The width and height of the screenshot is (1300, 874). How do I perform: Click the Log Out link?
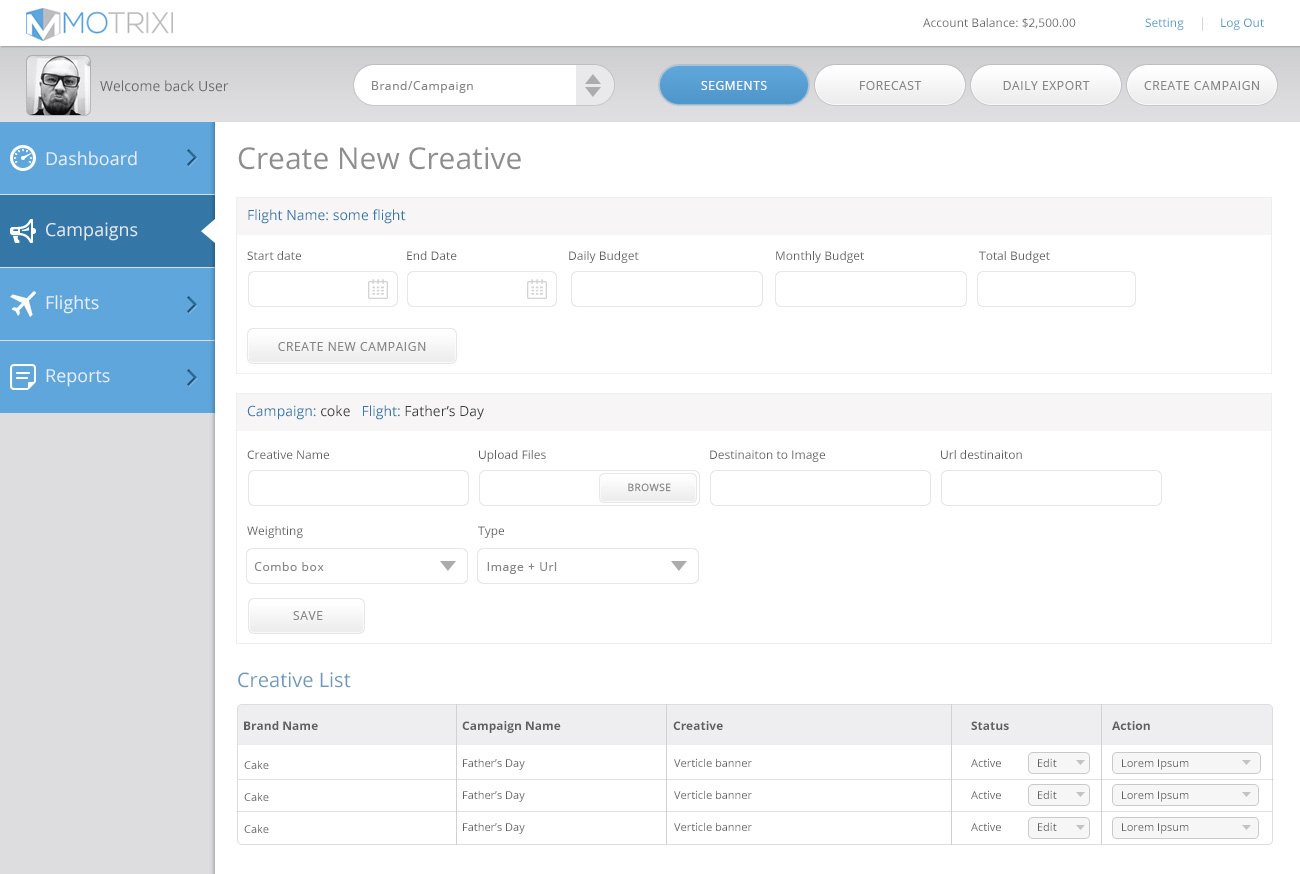point(1242,23)
